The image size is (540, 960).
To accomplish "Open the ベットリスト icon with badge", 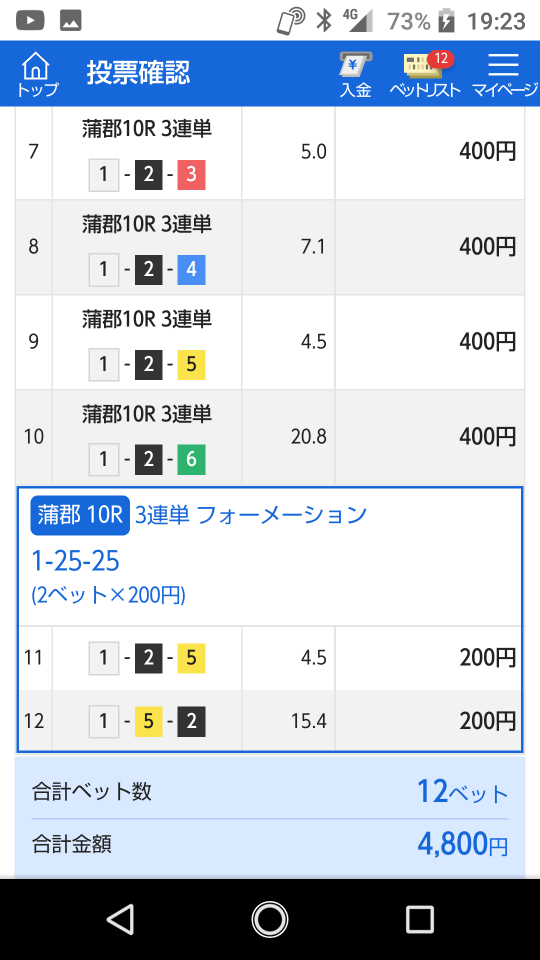I will pyautogui.click(x=425, y=74).
